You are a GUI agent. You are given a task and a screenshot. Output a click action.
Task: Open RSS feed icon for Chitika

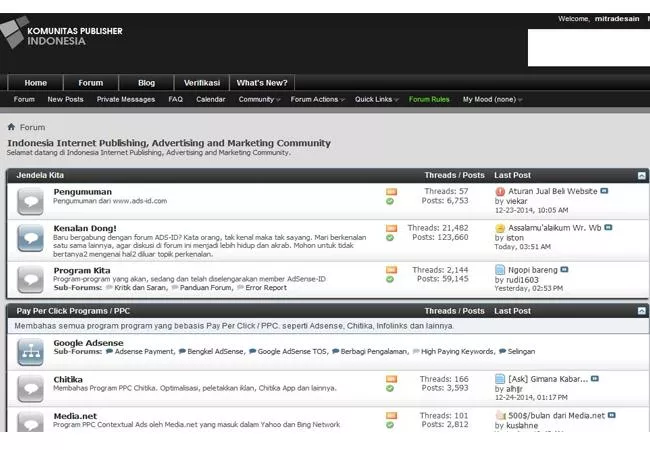(391, 379)
